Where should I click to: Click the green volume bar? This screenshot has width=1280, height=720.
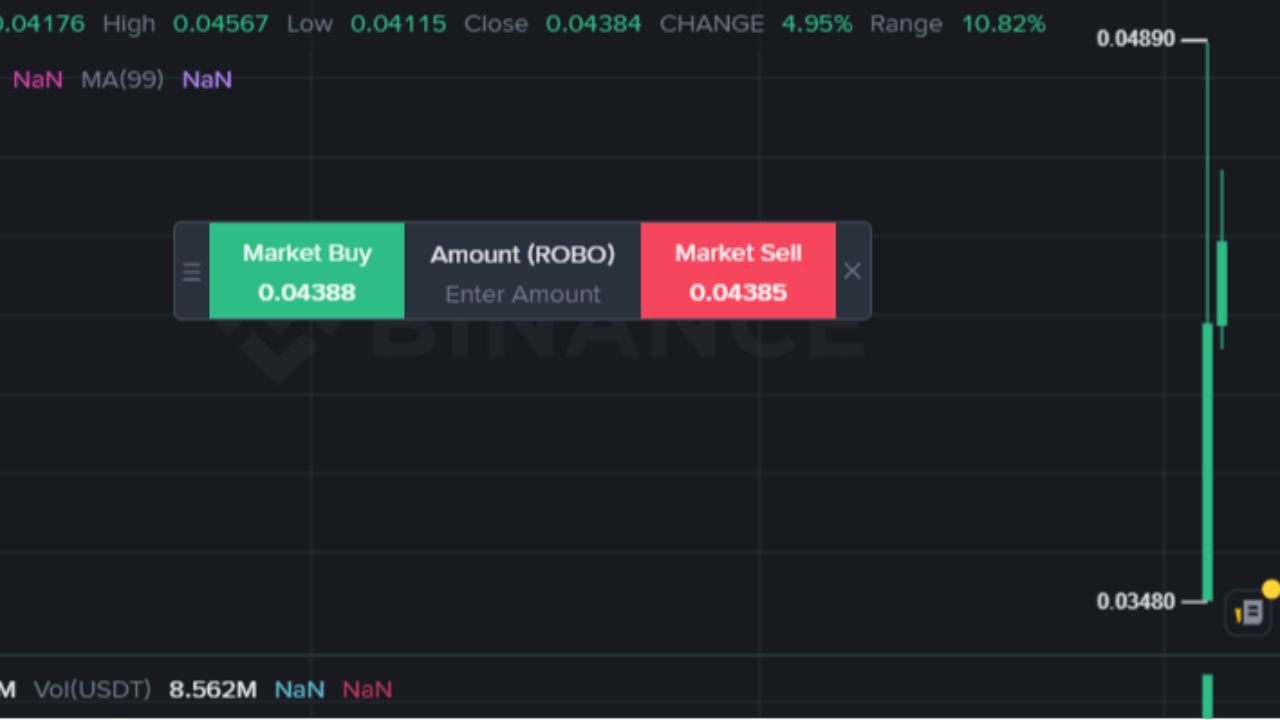click(x=1207, y=695)
